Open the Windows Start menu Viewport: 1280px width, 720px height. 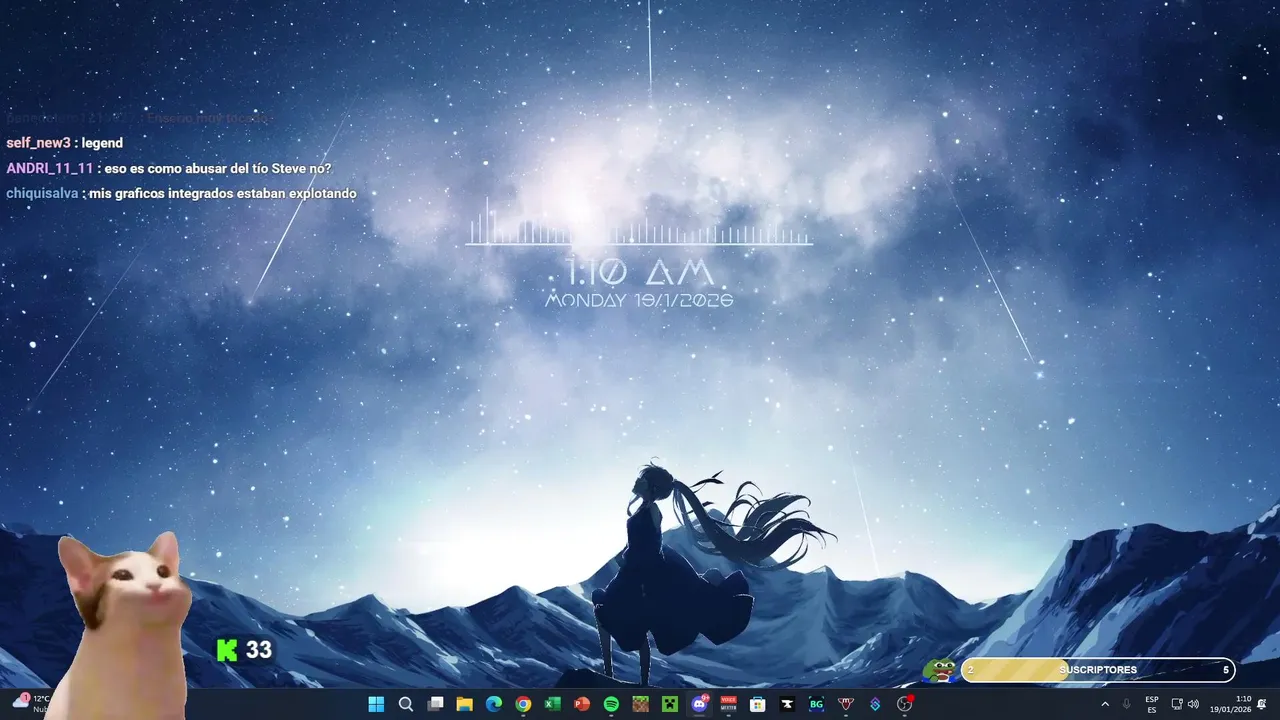tap(376, 704)
